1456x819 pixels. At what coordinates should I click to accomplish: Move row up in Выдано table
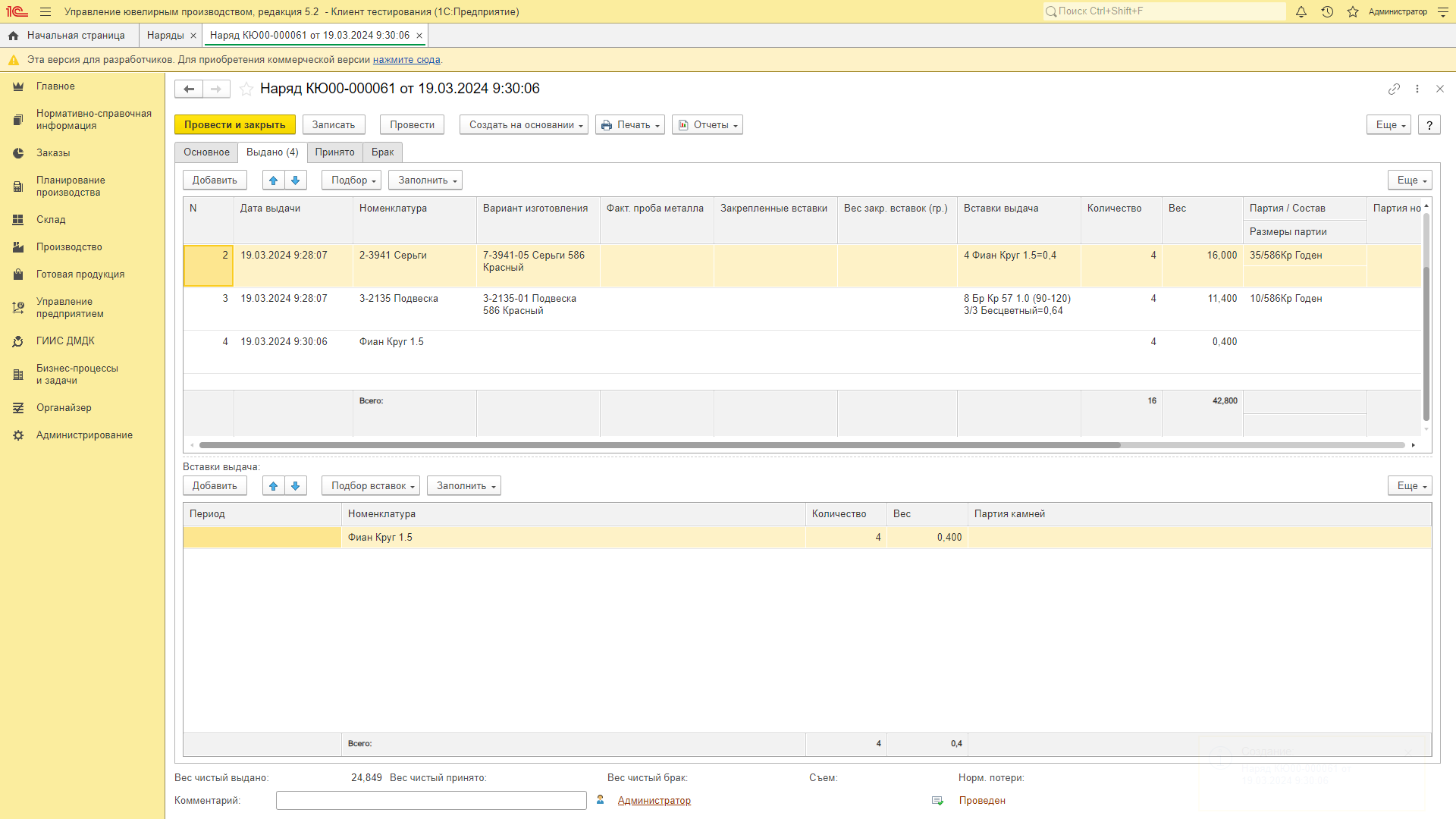[x=274, y=180]
